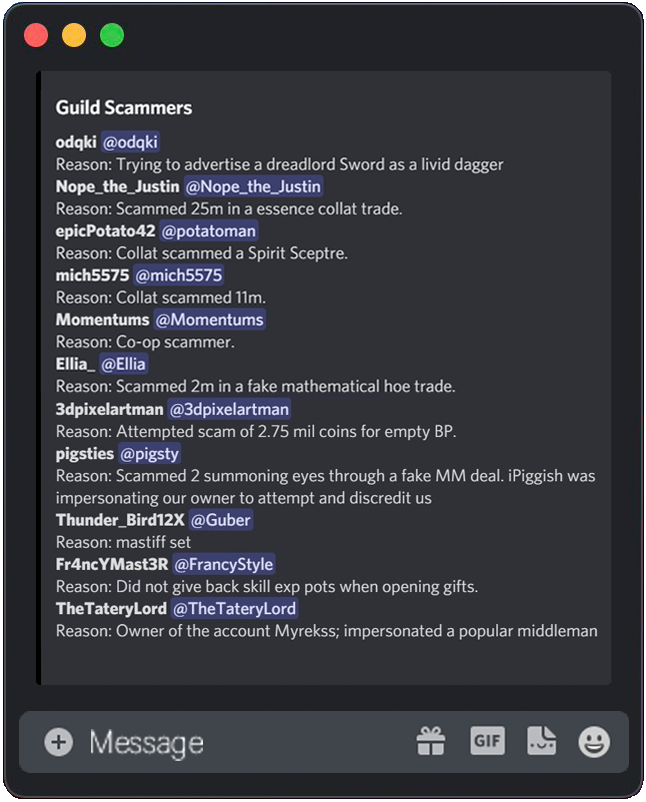Open the GIF picker
646x802 pixels.
point(487,741)
